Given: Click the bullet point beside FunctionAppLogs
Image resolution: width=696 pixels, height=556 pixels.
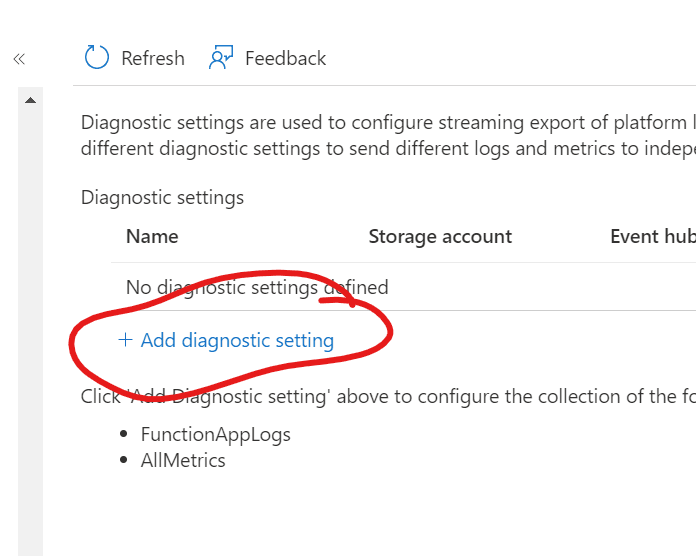Looking at the screenshot, I should click(x=124, y=434).
